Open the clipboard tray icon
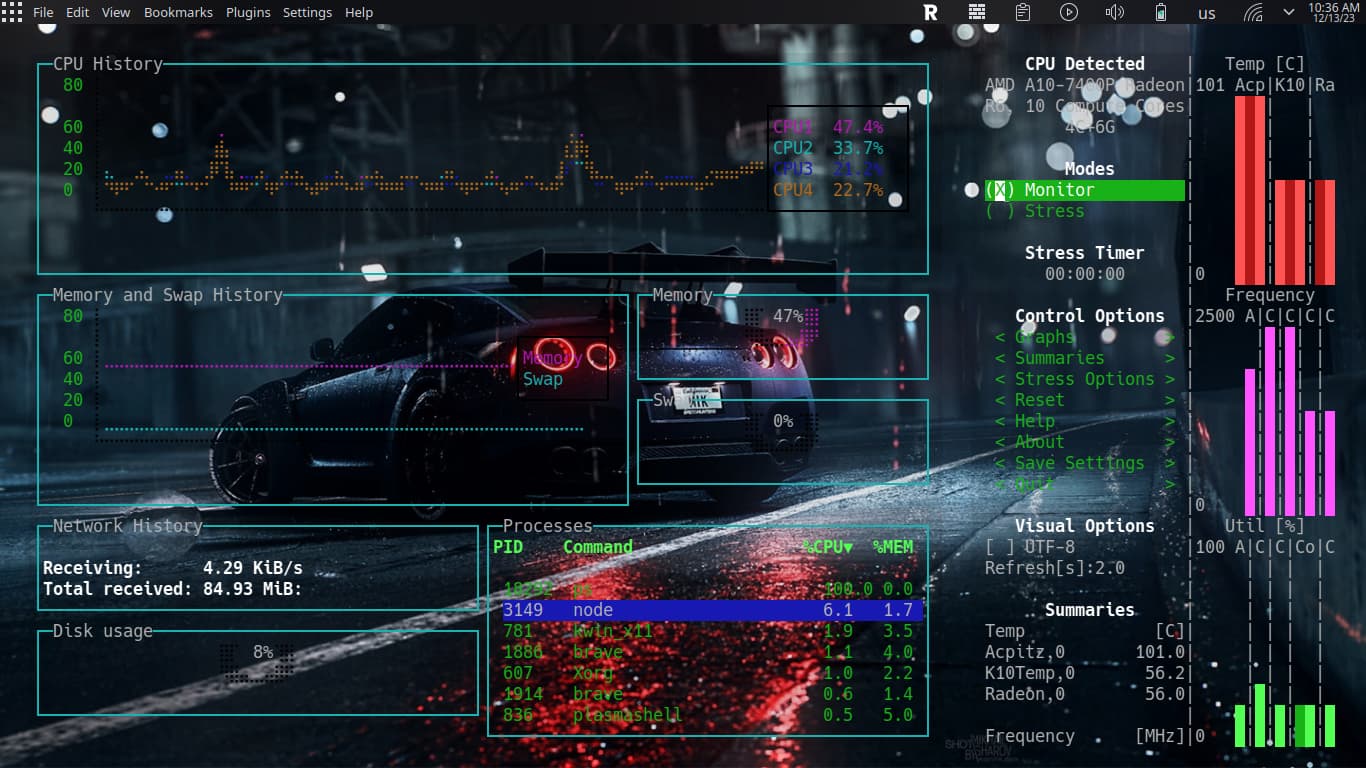The height and width of the screenshot is (768, 1366). coord(1023,12)
